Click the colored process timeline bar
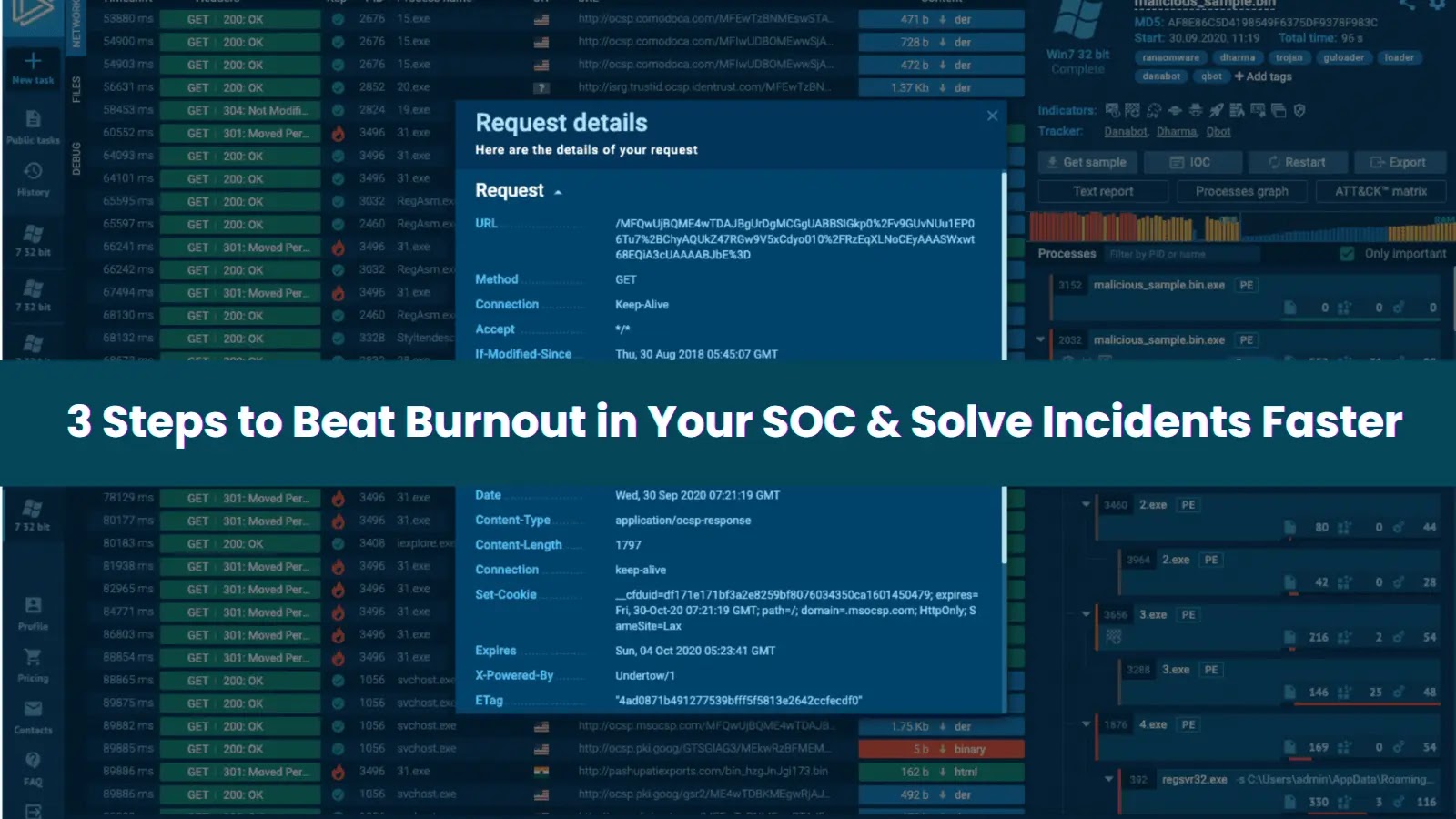The image size is (1456, 819). tap(1137, 224)
